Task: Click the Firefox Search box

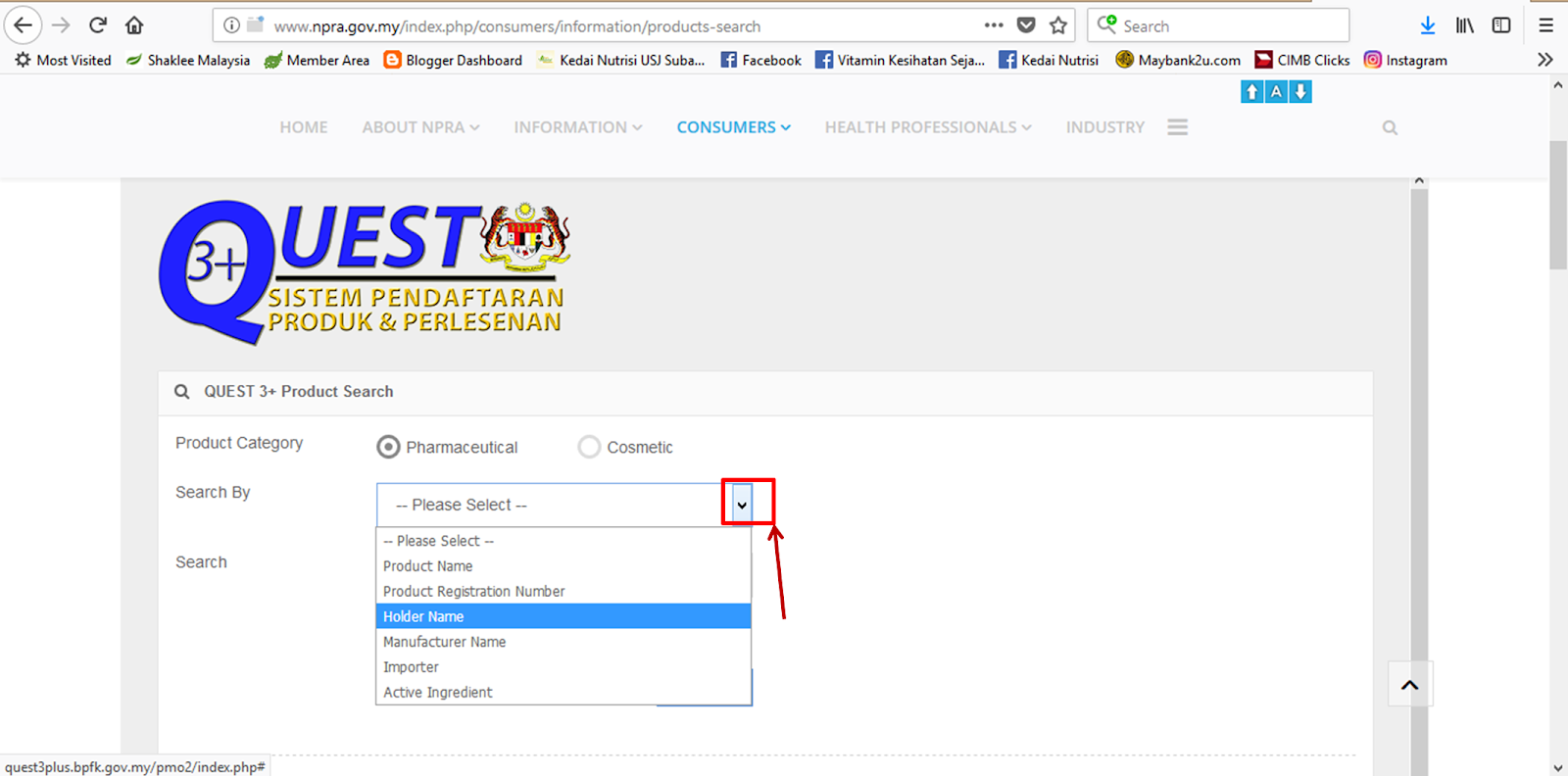Action: (1218, 25)
